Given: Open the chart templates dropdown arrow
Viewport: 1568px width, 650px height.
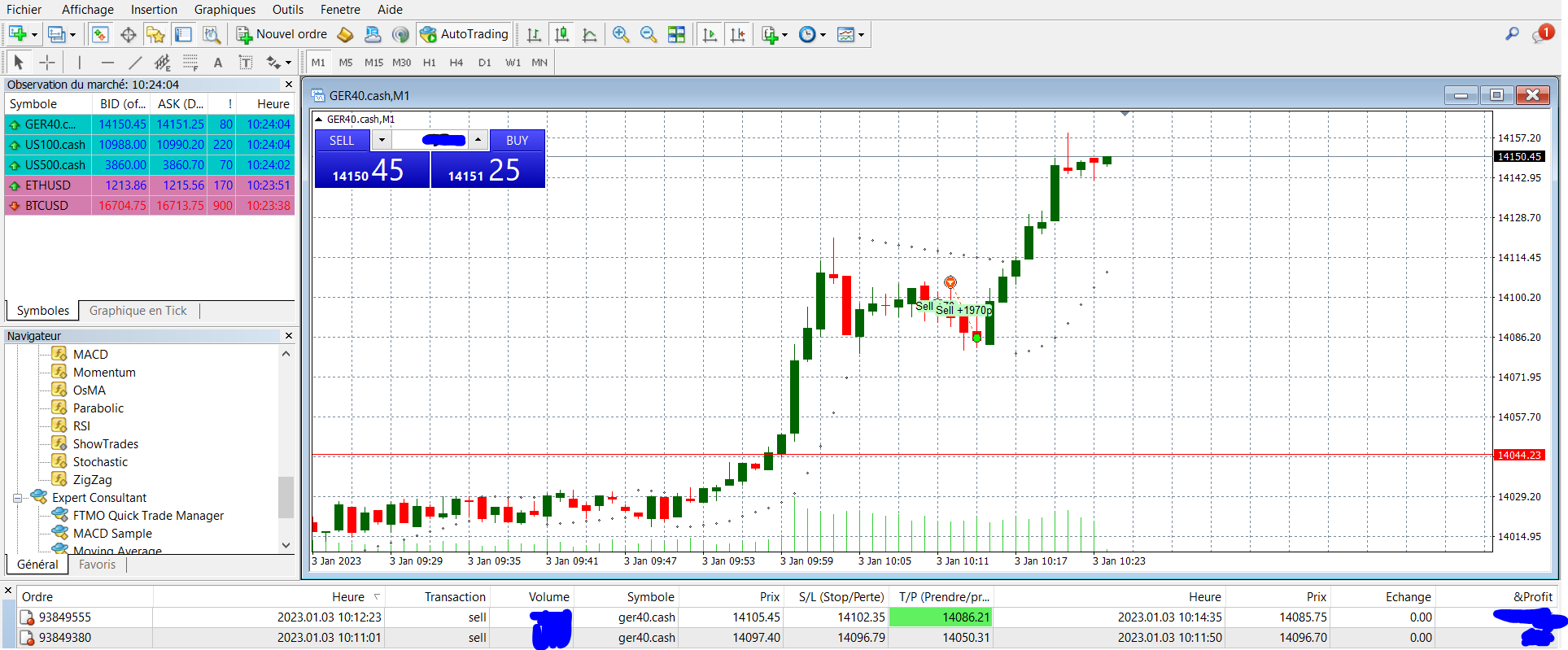Looking at the screenshot, I should click(861, 35).
